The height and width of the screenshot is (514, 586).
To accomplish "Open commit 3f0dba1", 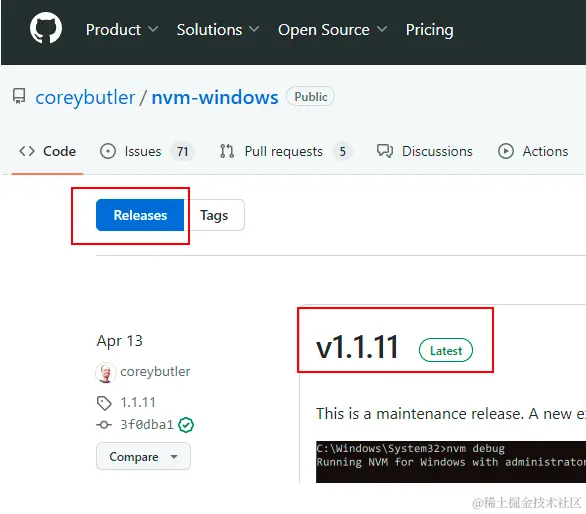I will pos(147,425).
